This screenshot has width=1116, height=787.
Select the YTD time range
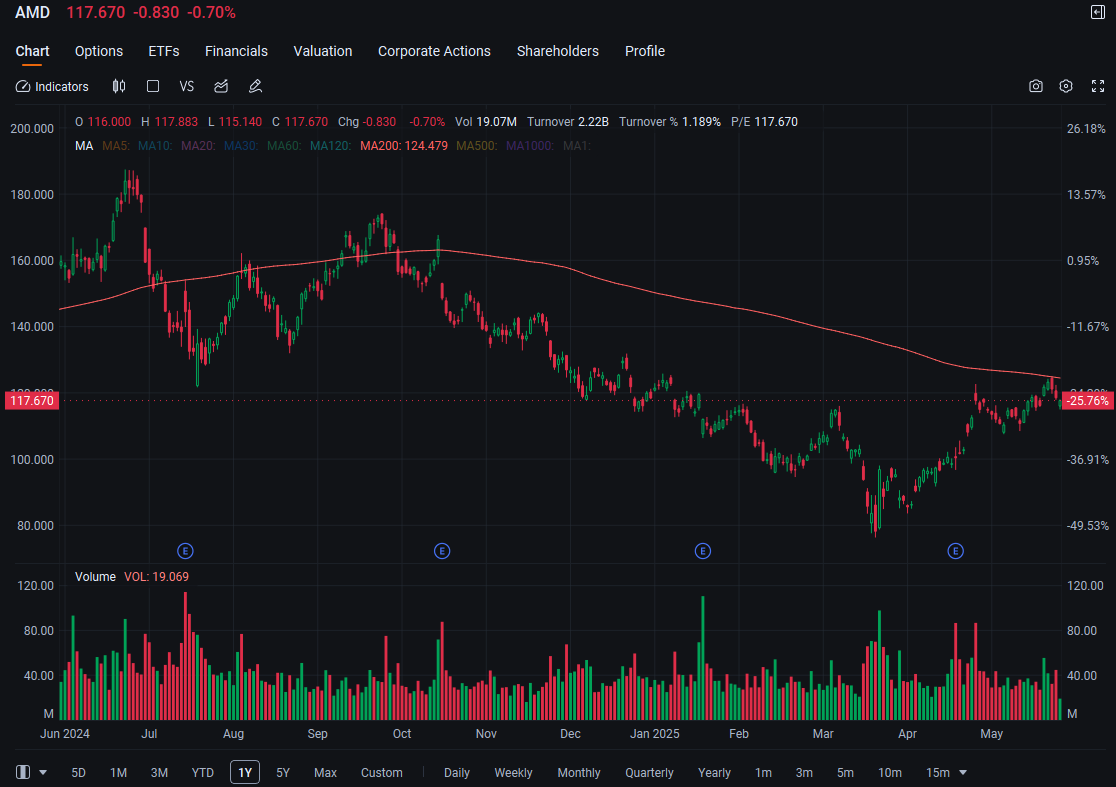point(203,772)
